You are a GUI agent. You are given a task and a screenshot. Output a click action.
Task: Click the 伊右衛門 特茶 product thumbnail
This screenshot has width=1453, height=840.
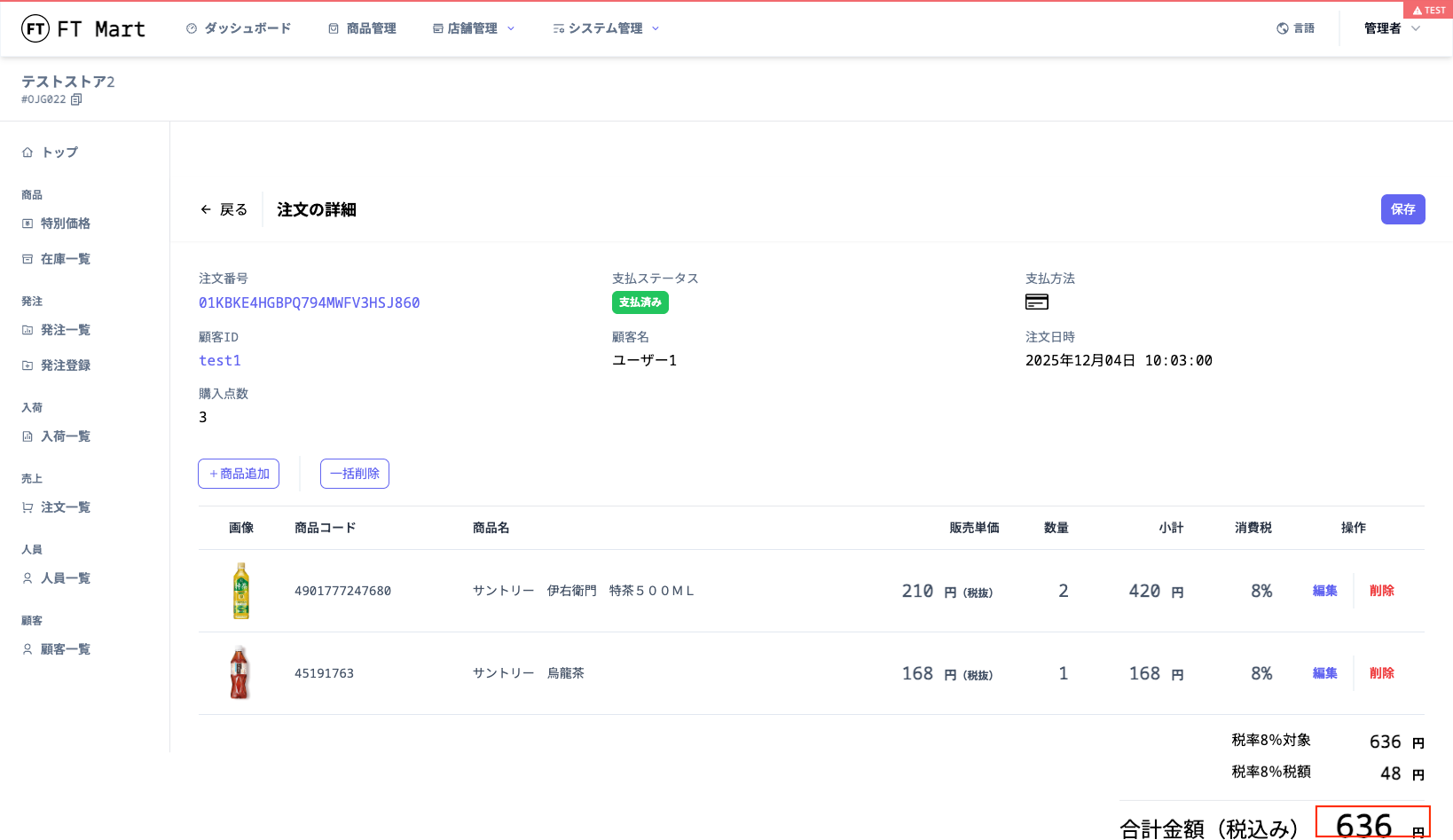click(241, 591)
